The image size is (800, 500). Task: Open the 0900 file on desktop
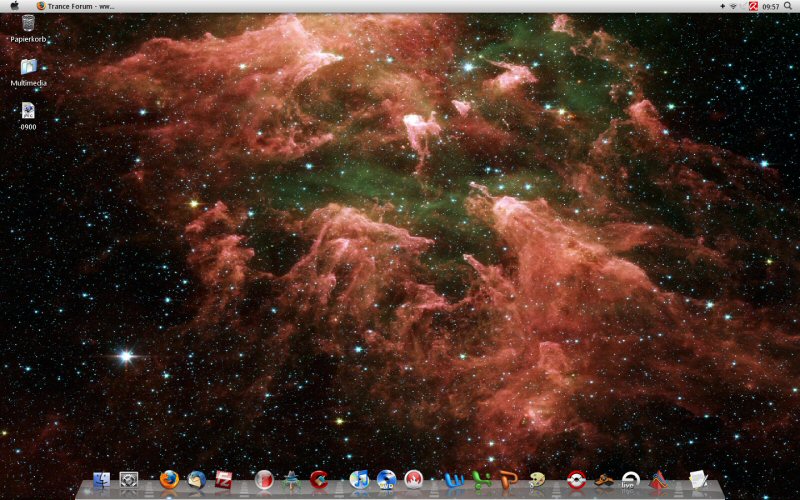click(x=29, y=112)
